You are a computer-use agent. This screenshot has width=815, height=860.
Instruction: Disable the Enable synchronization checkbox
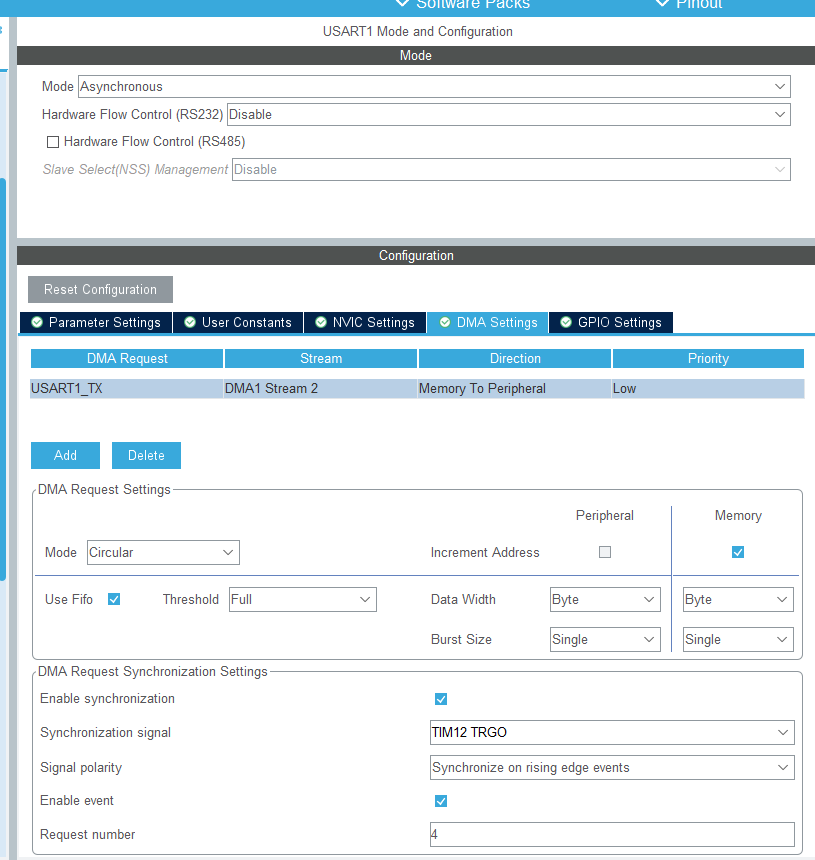441,699
